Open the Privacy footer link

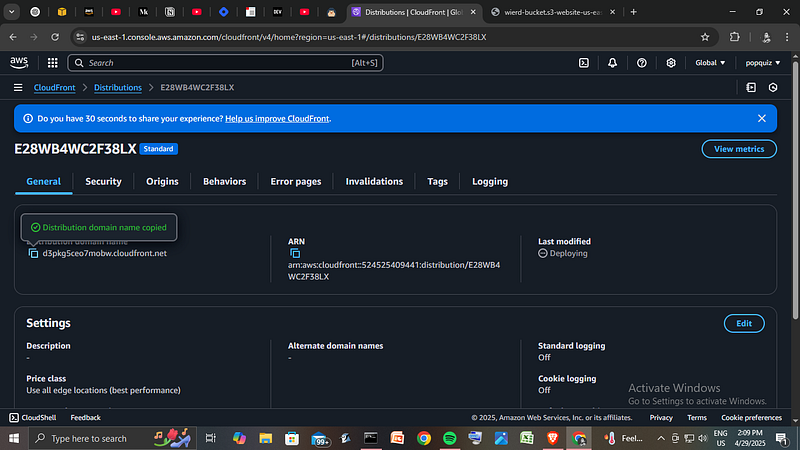661,417
